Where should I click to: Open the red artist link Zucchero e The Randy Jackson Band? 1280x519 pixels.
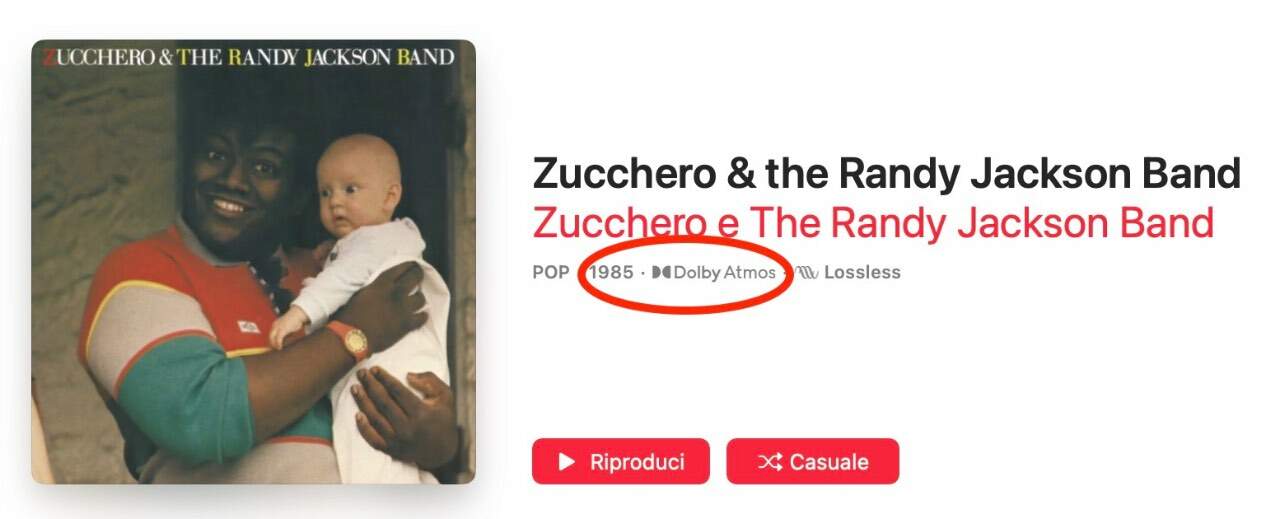coord(873,222)
